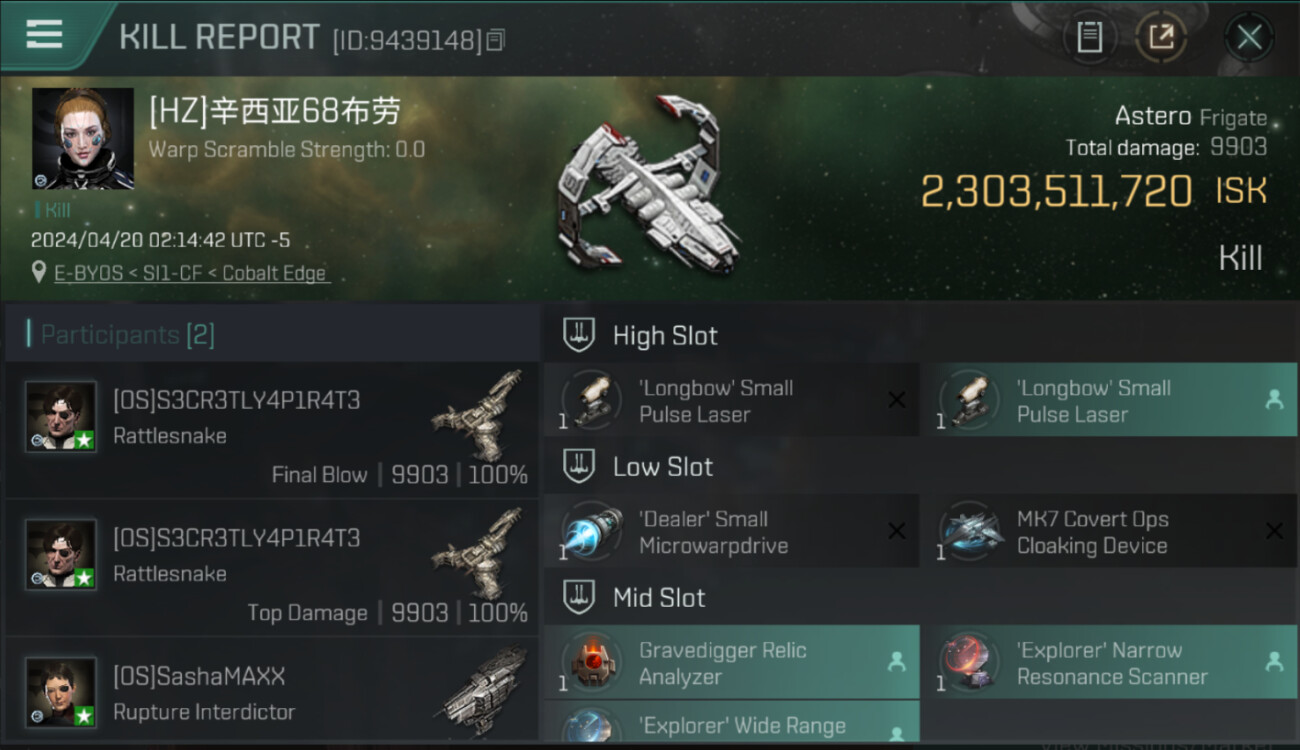Select the 'Dealer' Small Microwarpdrive item

(x=731, y=531)
